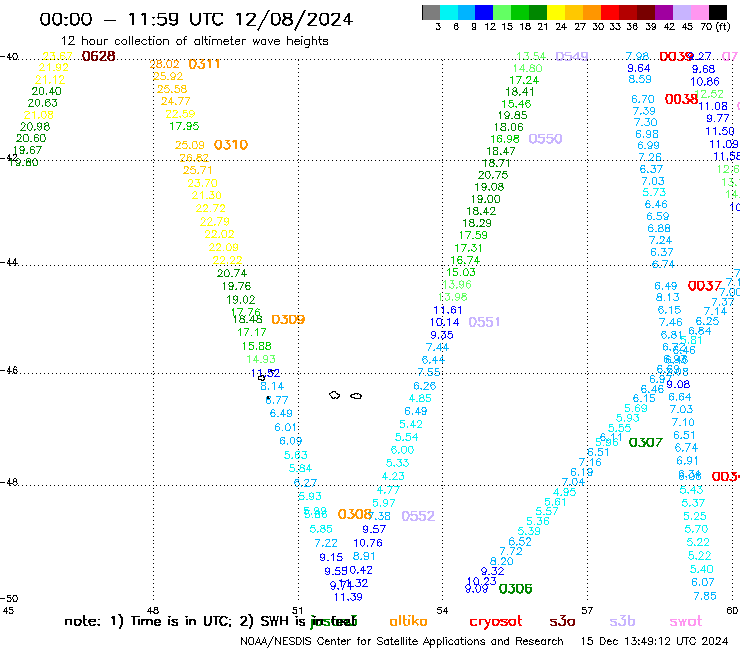
Task: Click the 's3a' satellite legend label
Action: [562, 622]
